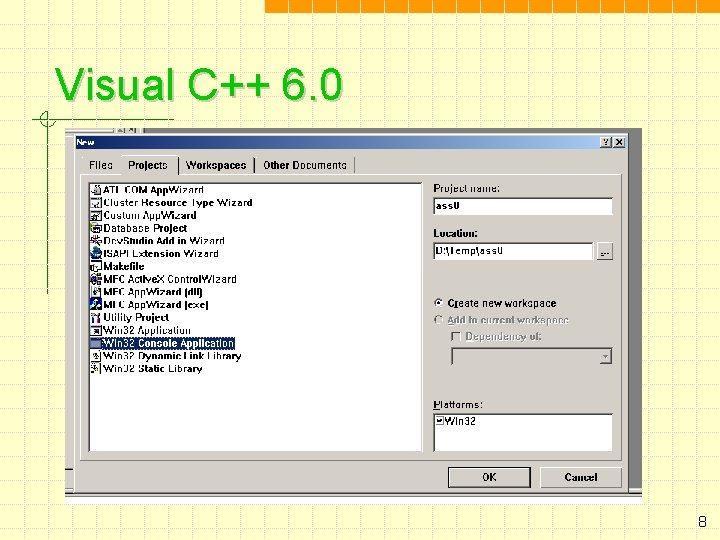Screen dimensions: 720x540
Task: Select Create new workspace radio button
Action: pyautogui.click(x=439, y=303)
